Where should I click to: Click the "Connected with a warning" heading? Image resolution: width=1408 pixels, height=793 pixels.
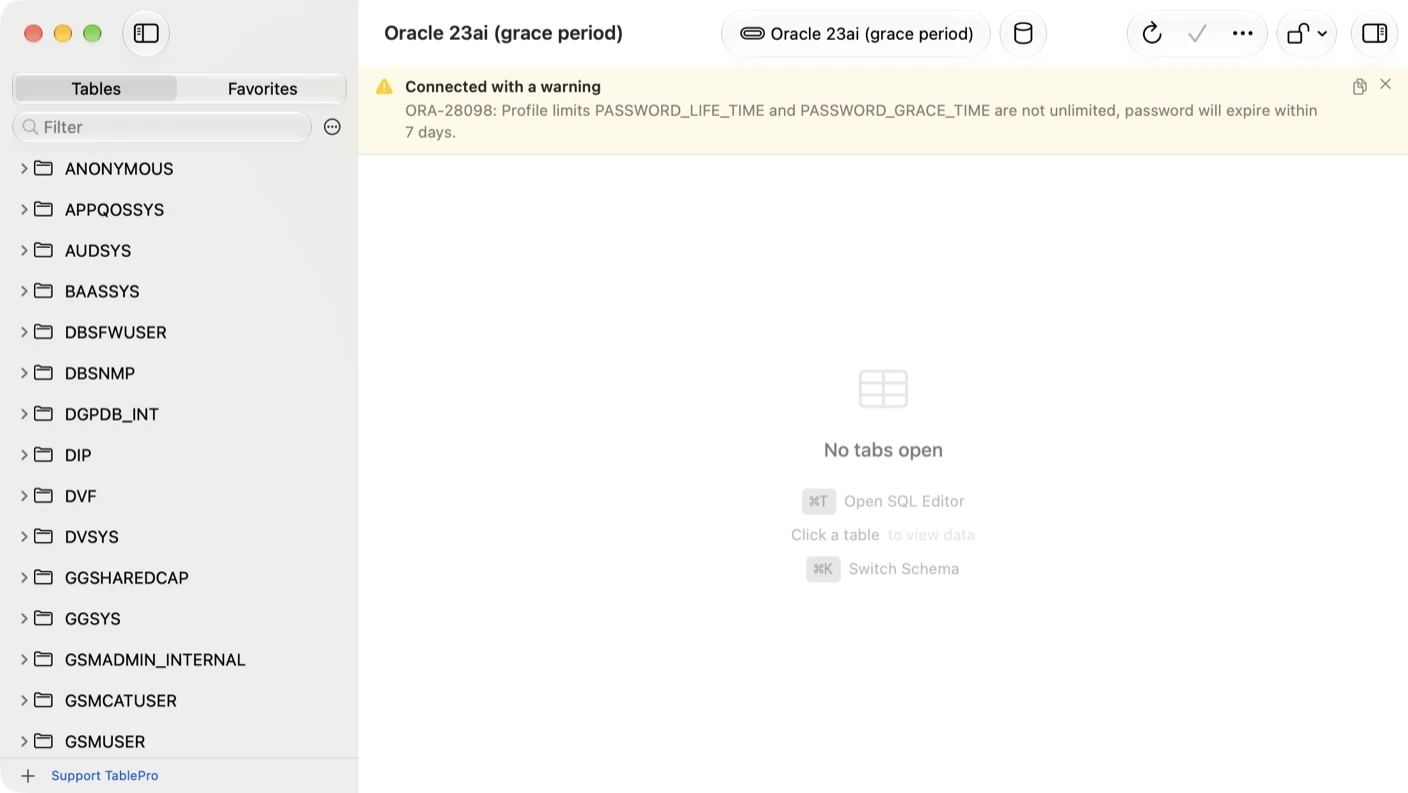503,87
